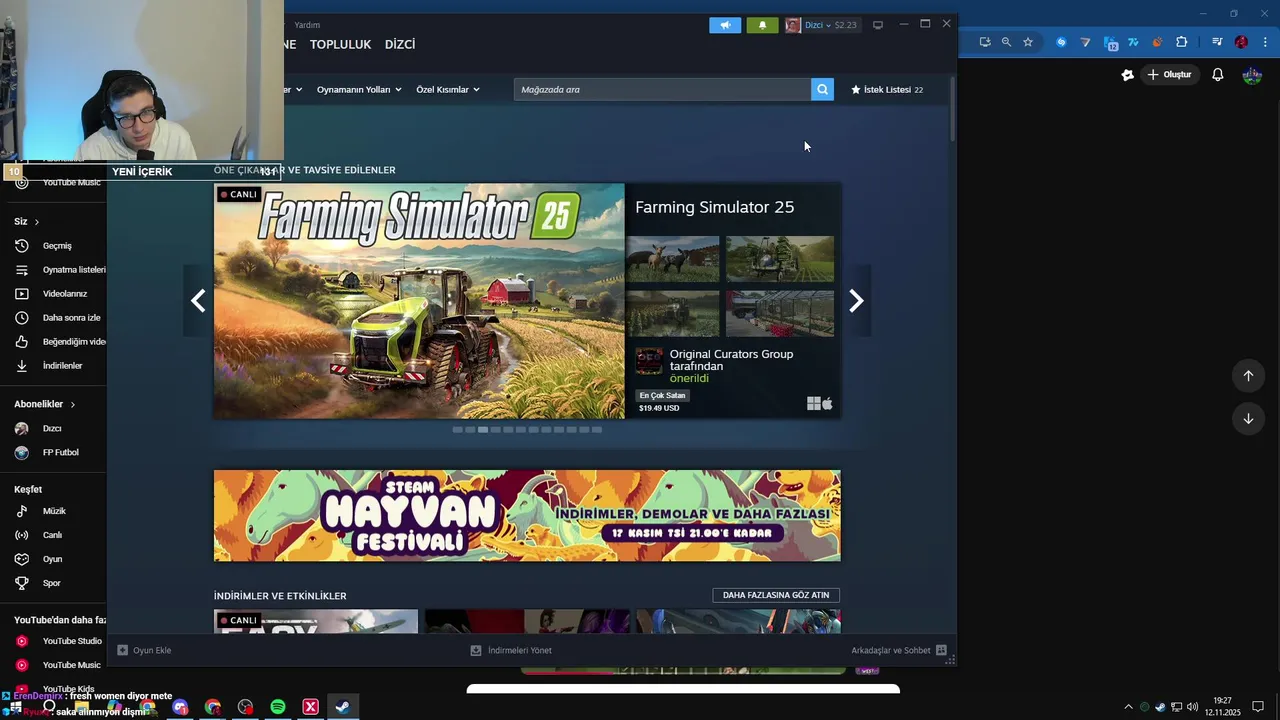Image resolution: width=1280 pixels, height=720 pixels.
Task: Open the DİZCİ profile tab
Action: click(400, 44)
